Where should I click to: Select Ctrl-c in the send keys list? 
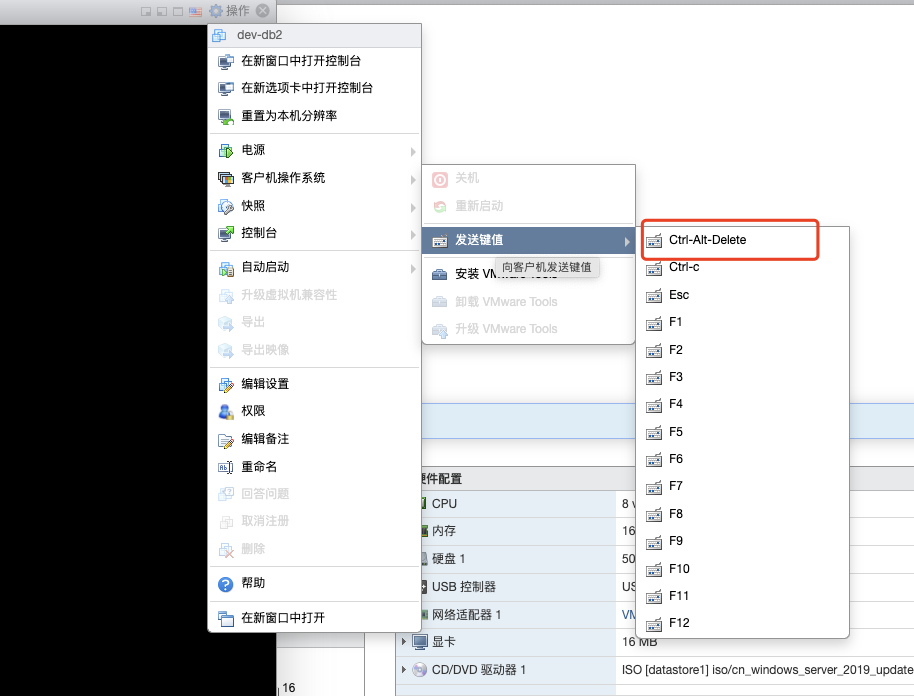(x=684, y=267)
